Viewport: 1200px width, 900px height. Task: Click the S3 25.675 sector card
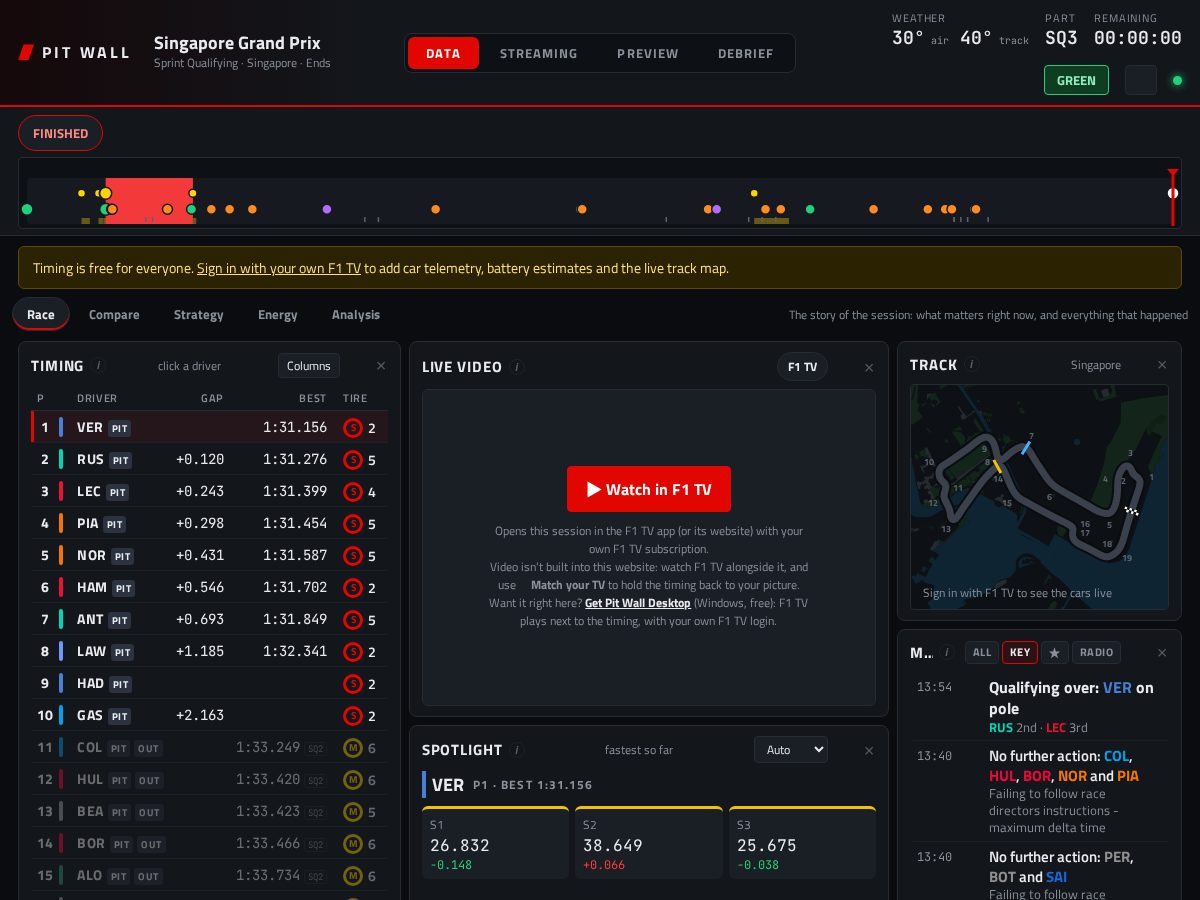tap(802, 842)
